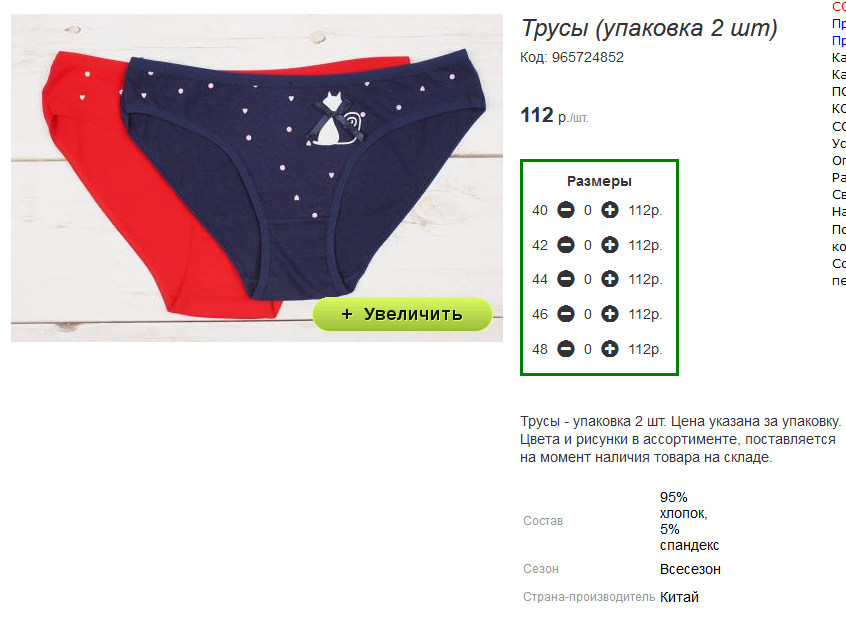Viewport: 846px width, 625px height.
Task: Open the first blue sidebar link
Action: tap(838, 23)
